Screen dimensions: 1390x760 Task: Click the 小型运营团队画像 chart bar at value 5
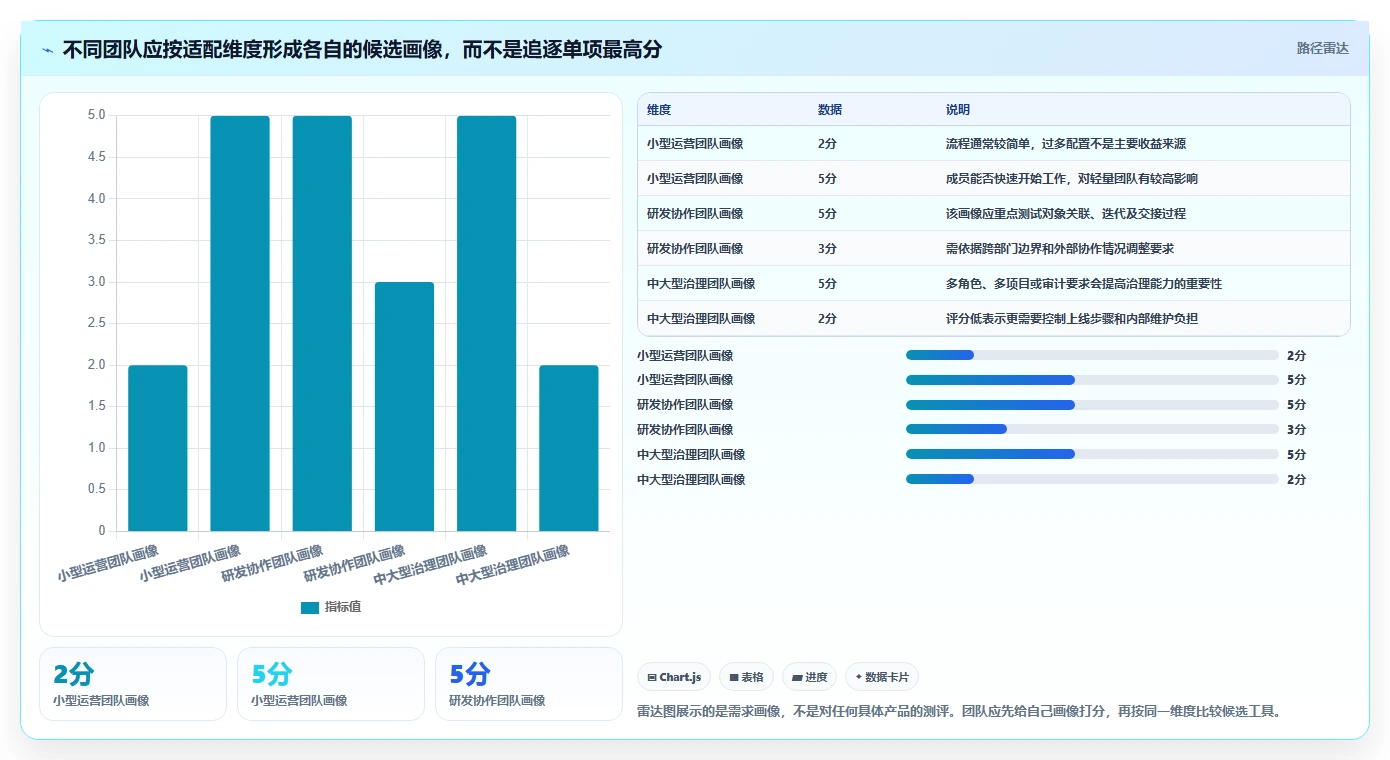tap(240, 323)
